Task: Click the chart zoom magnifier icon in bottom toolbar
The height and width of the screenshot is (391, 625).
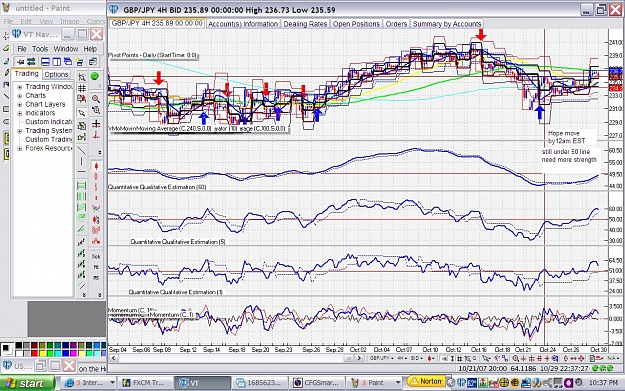Action: 515,358
